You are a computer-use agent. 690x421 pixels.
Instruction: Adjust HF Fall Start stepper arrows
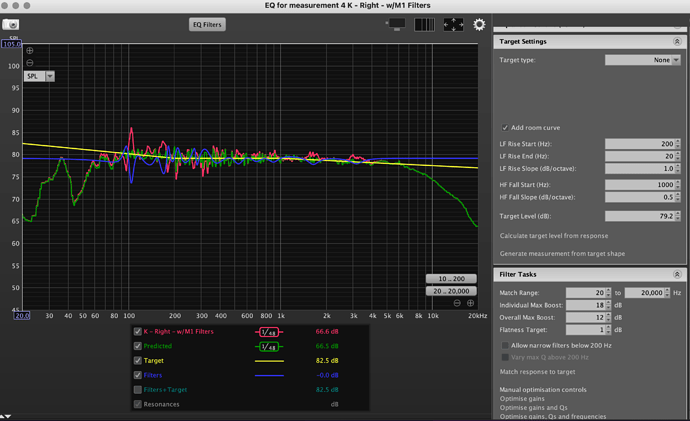678,185
